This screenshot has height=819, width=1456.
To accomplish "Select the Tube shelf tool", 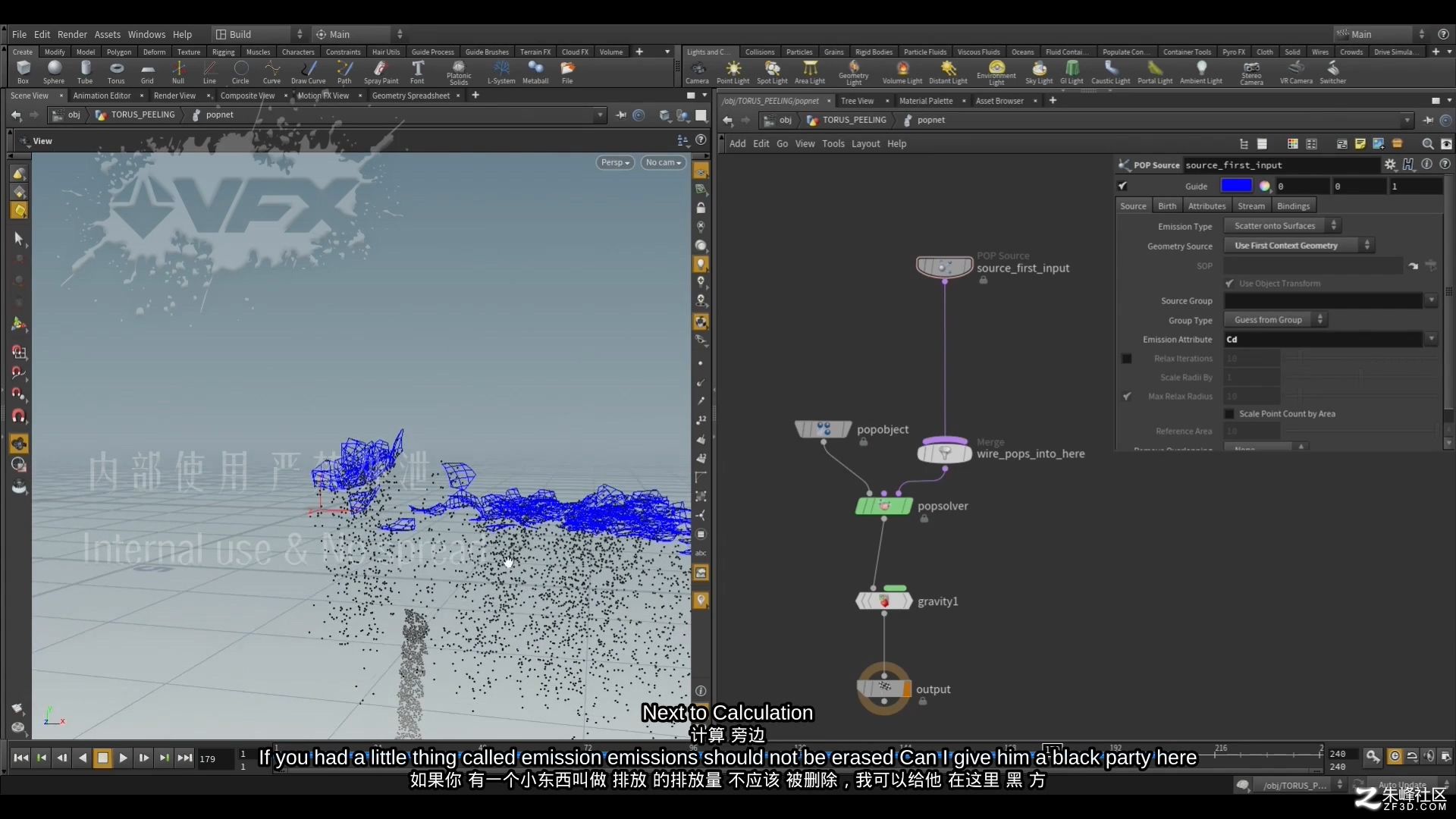I will pos(85,72).
